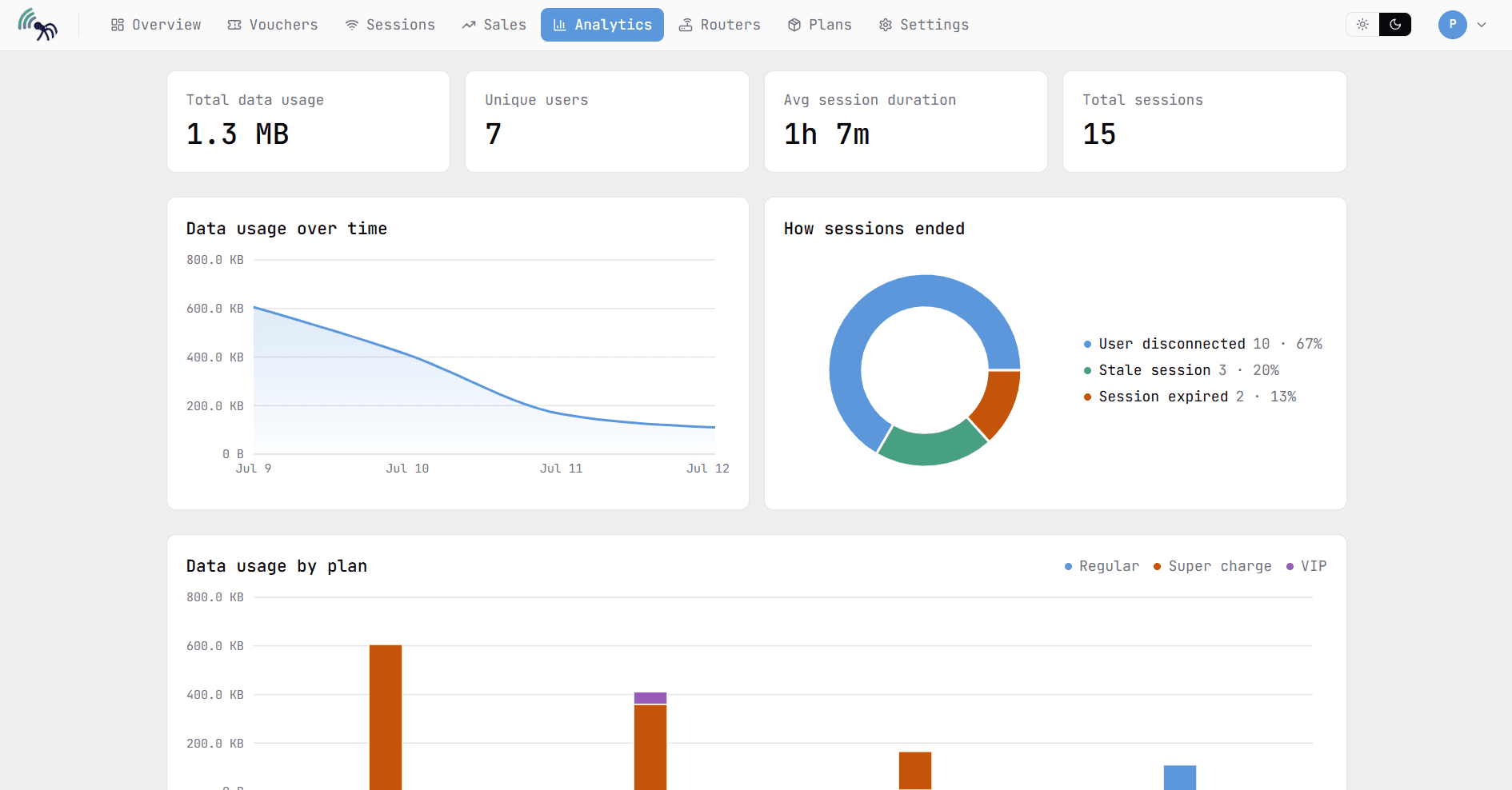This screenshot has width=1512, height=790.
Task: Switch to dark mode with moon toggle
Action: 1395,25
